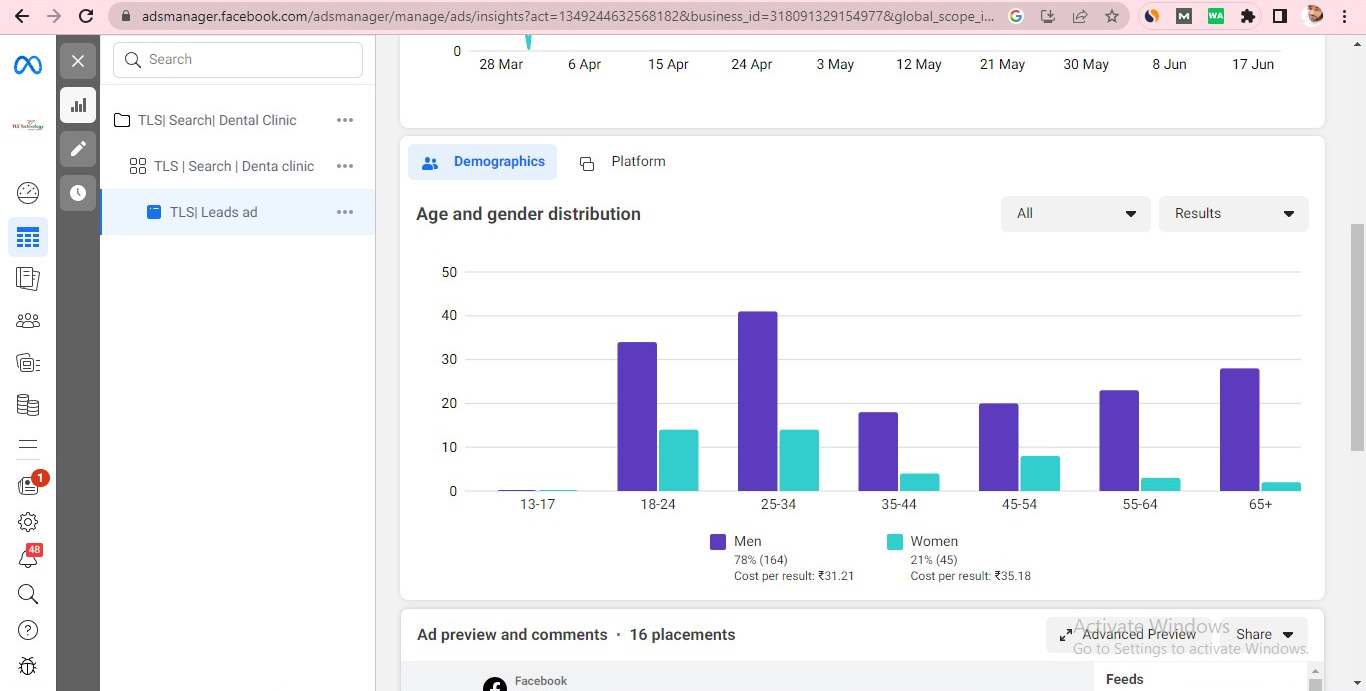The height and width of the screenshot is (691, 1366).
Task: Select TLS| Leads ad item
Action: click(213, 212)
